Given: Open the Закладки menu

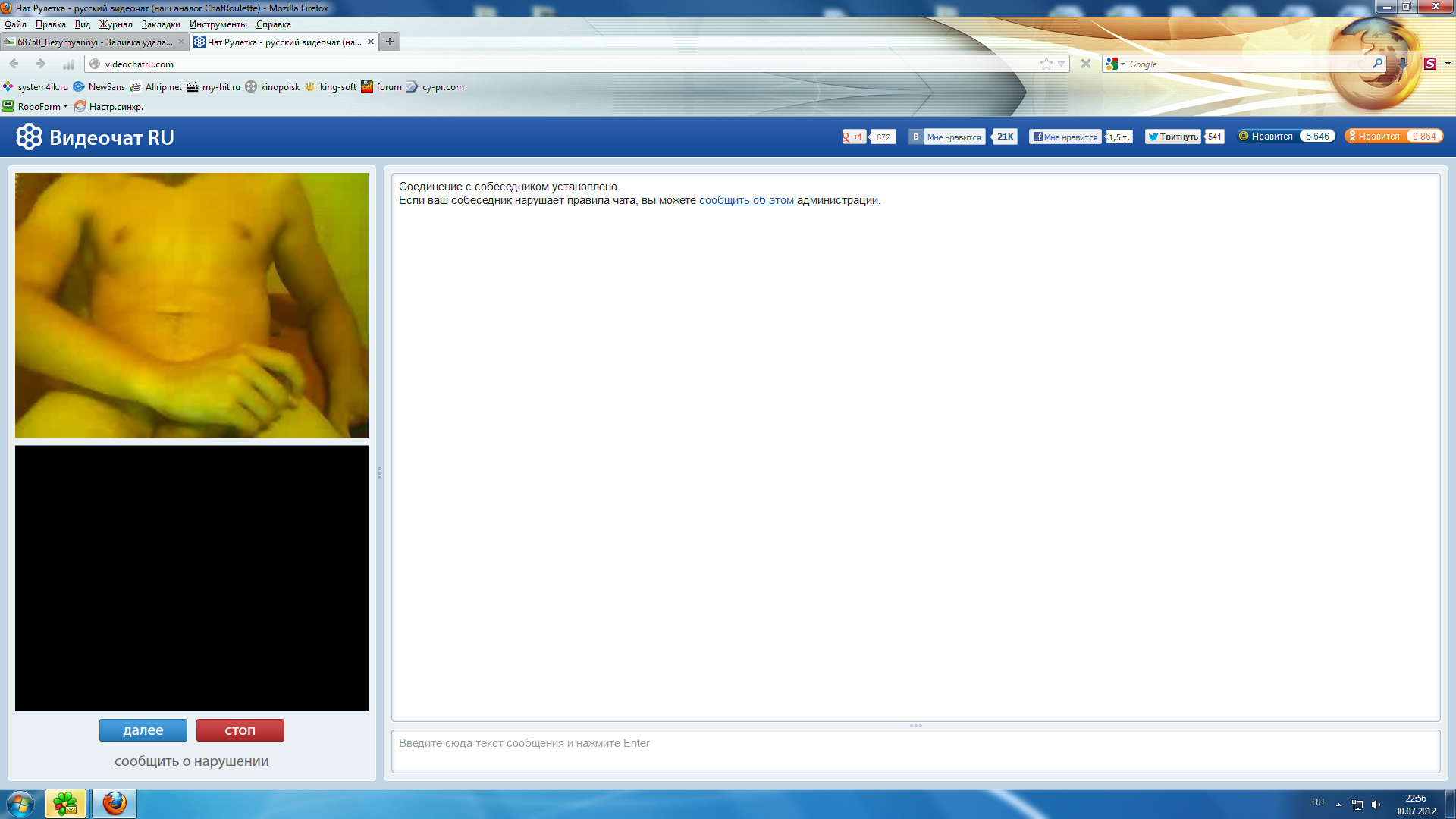Looking at the screenshot, I should coord(161,24).
